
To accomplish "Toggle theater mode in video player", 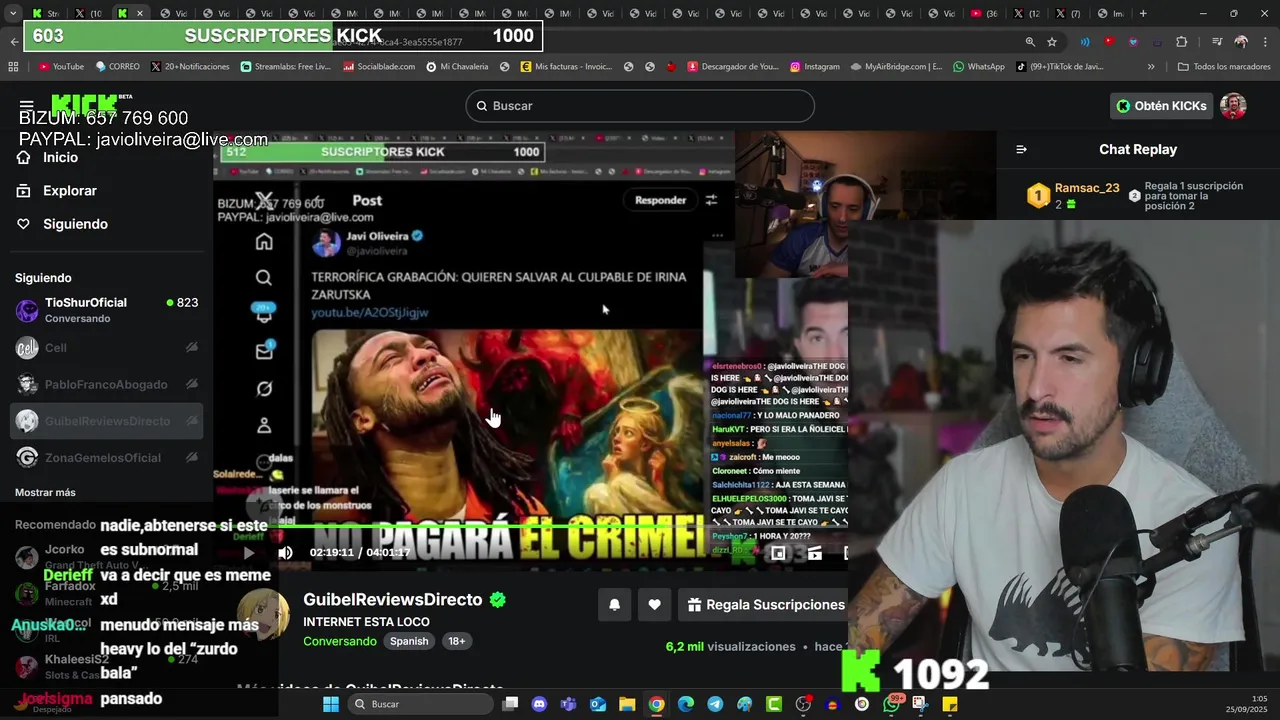I will coord(814,552).
